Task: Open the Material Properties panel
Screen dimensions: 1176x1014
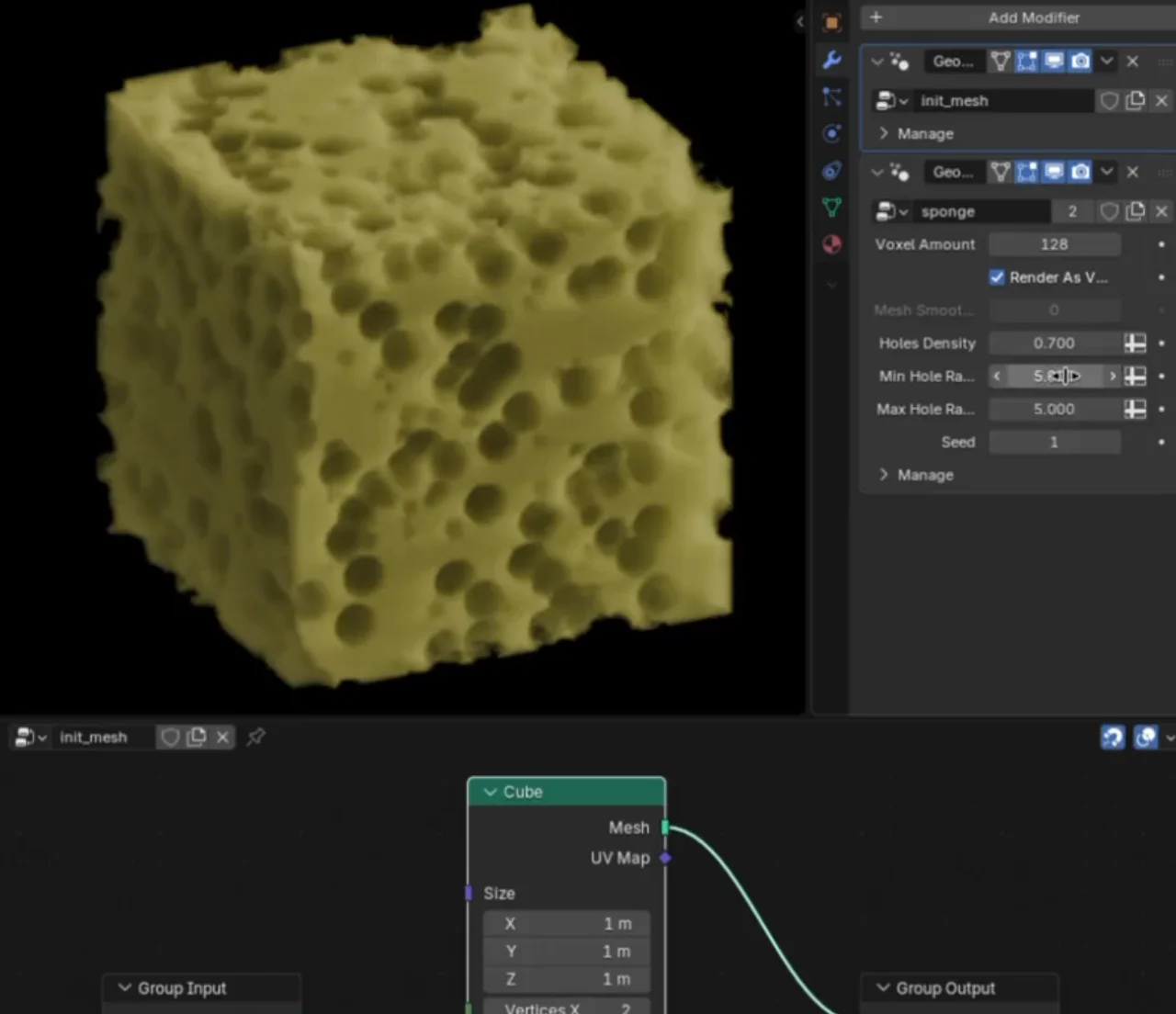Action: pyautogui.click(x=831, y=244)
